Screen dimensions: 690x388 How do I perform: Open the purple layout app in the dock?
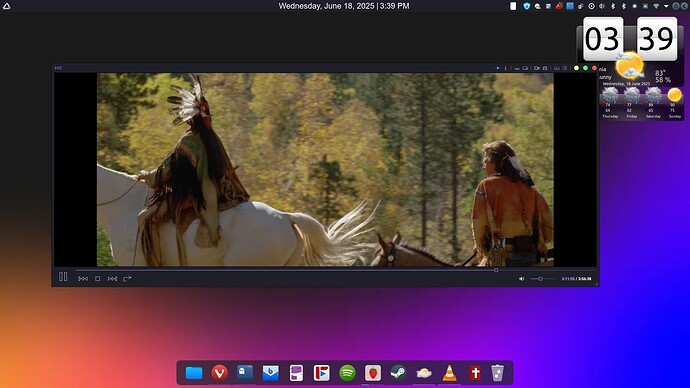296,373
